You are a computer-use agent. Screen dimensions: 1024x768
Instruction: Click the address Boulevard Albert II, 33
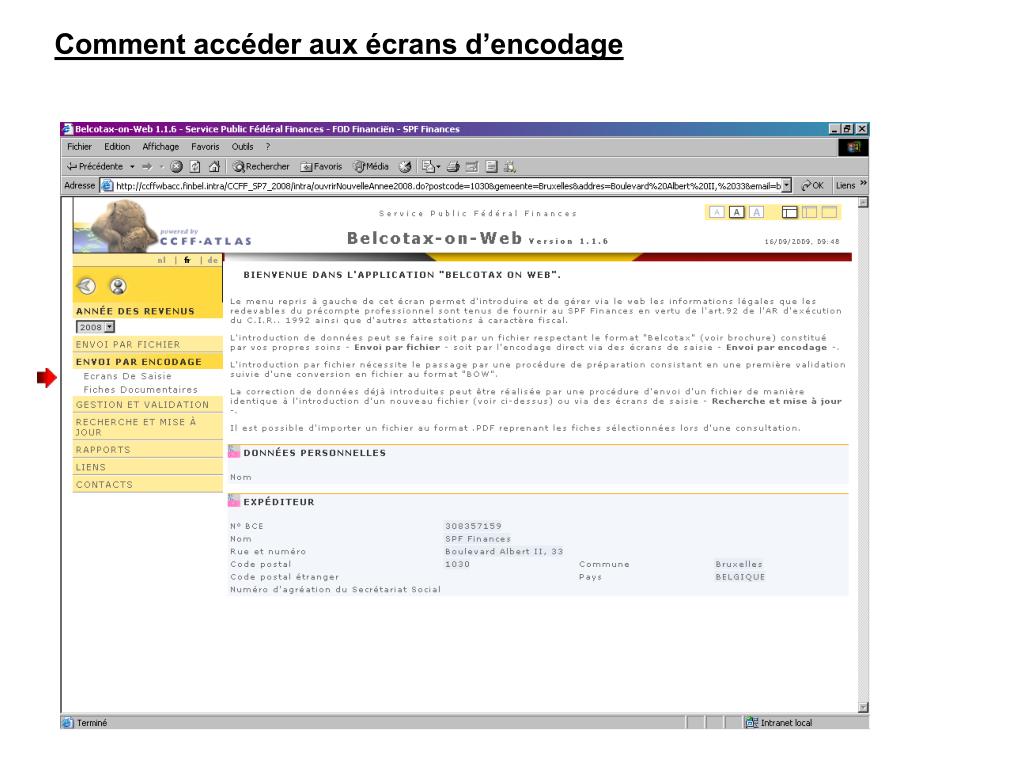click(x=504, y=551)
